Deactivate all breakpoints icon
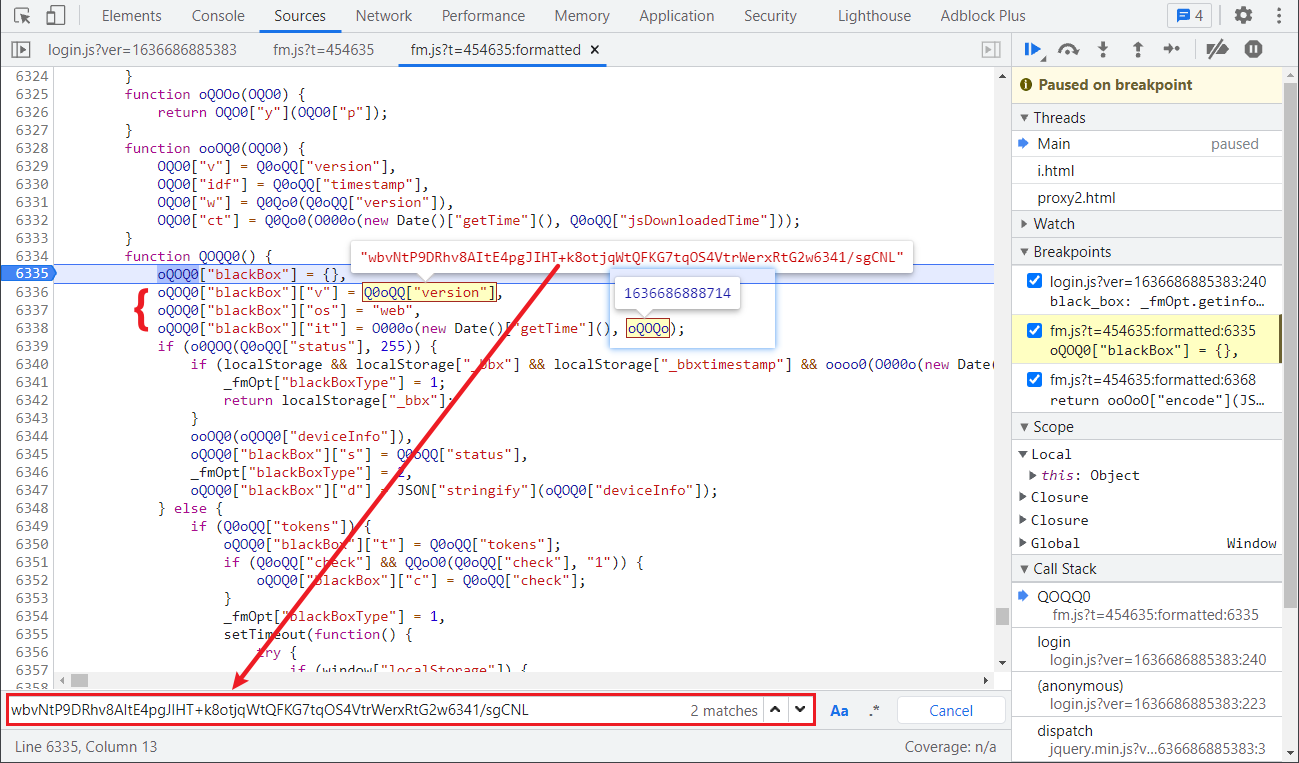This screenshot has width=1299, height=763. click(1217, 49)
